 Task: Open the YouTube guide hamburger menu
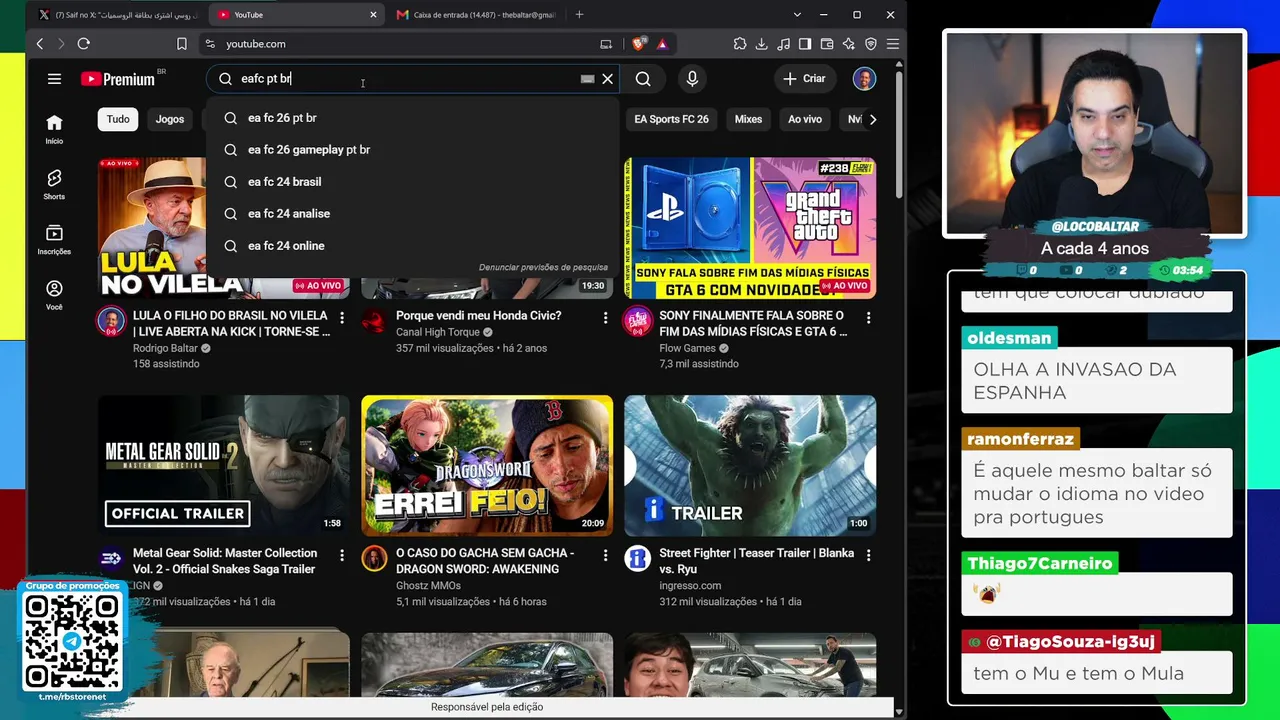coord(55,79)
